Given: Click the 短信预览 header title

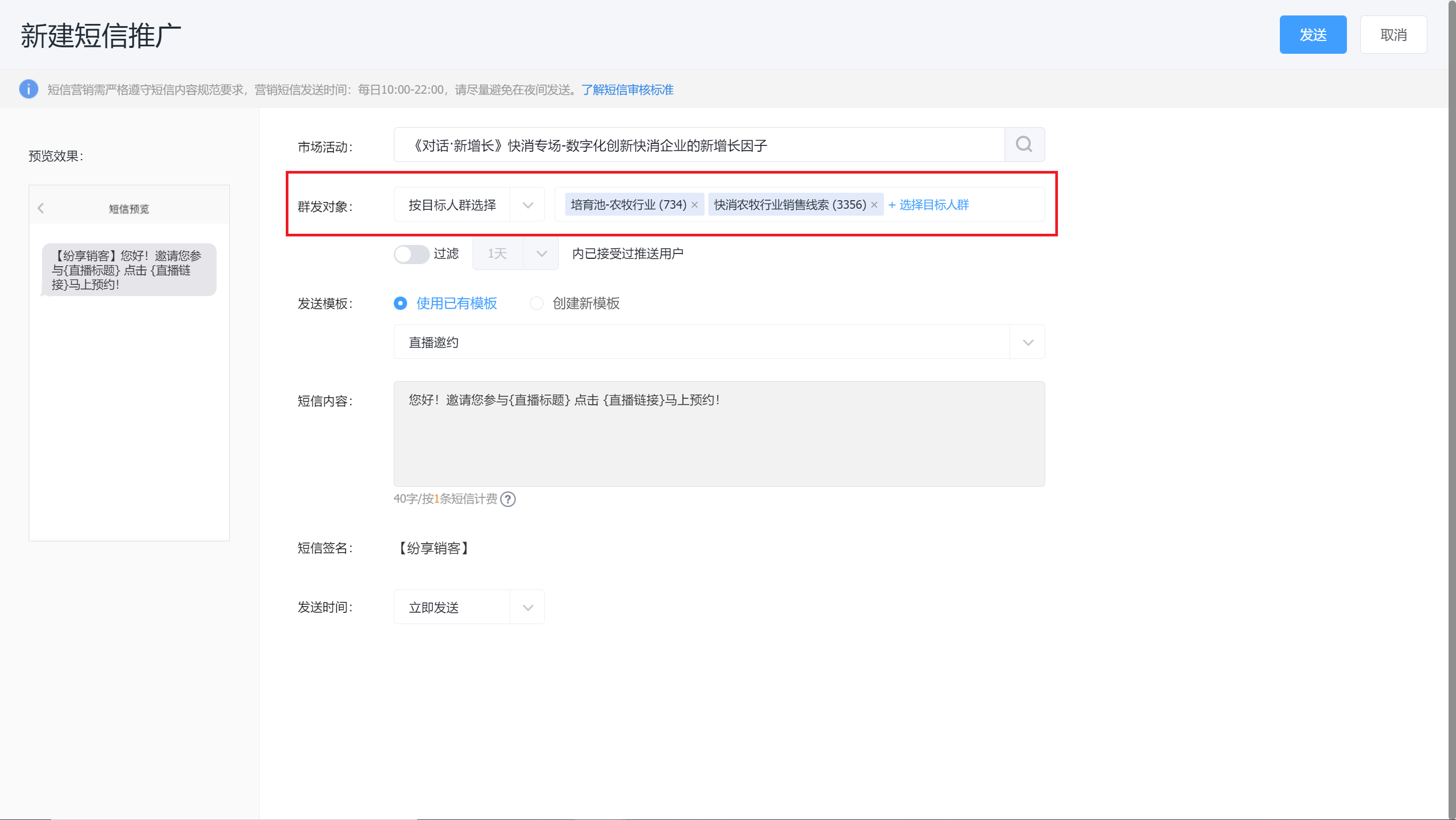Looking at the screenshot, I should [129, 209].
